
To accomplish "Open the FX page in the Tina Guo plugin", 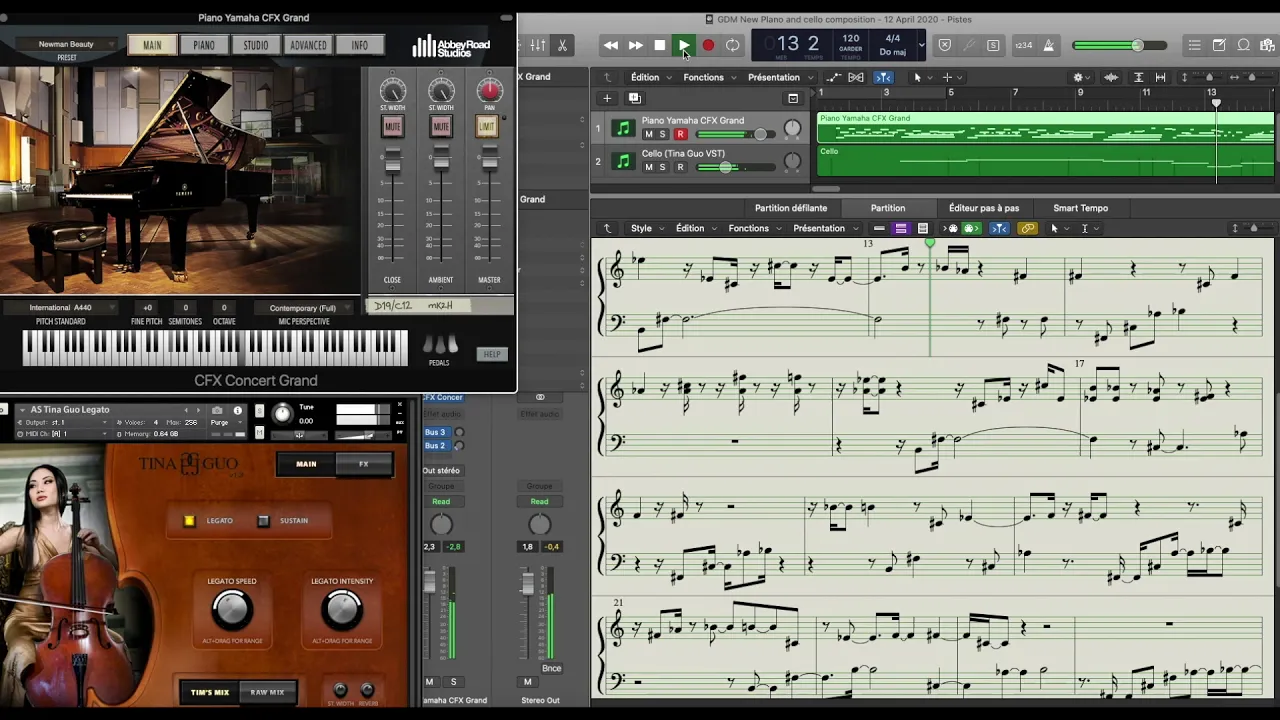I will (x=364, y=464).
